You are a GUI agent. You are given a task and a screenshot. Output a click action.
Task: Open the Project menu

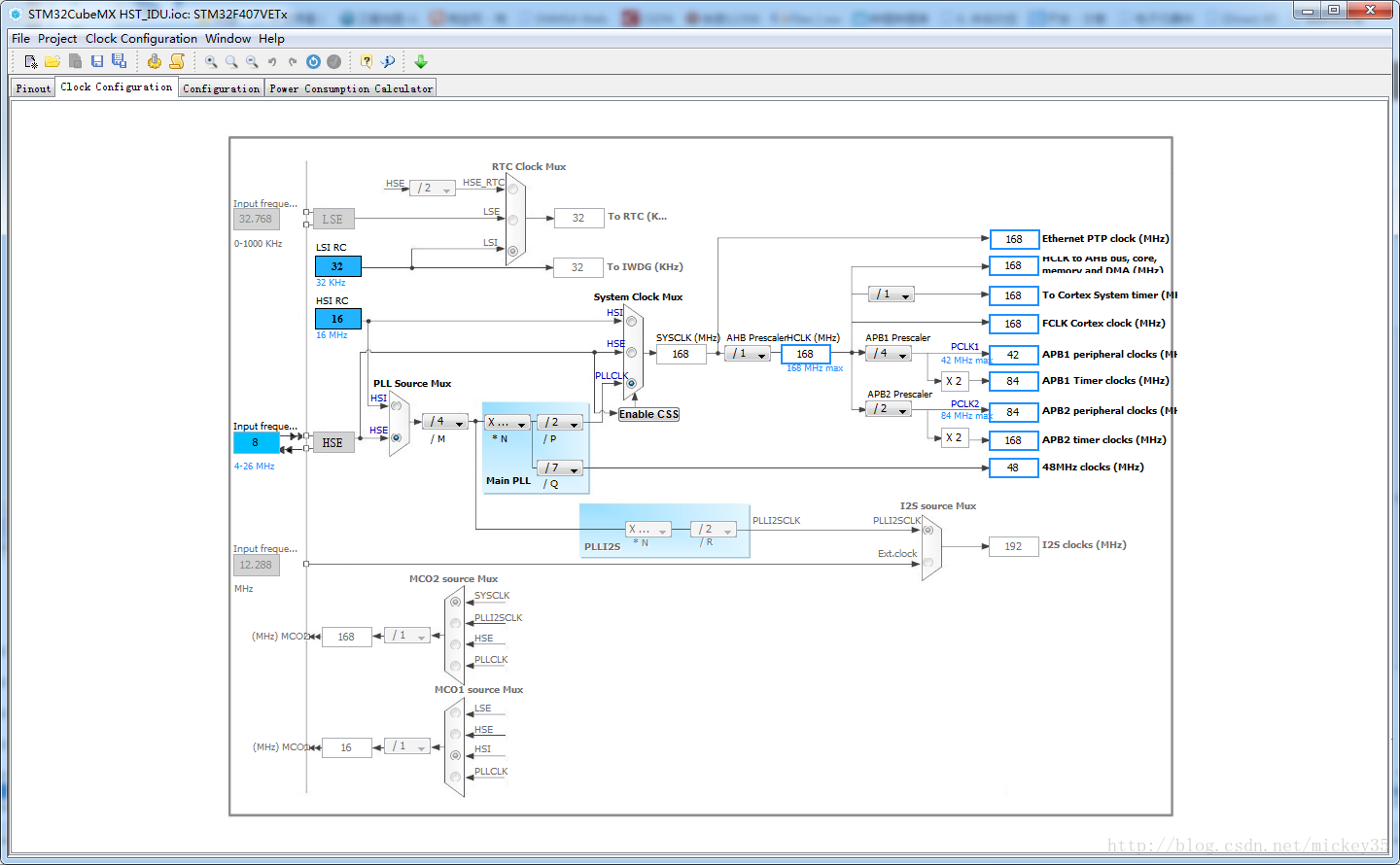click(x=57, y=39)
